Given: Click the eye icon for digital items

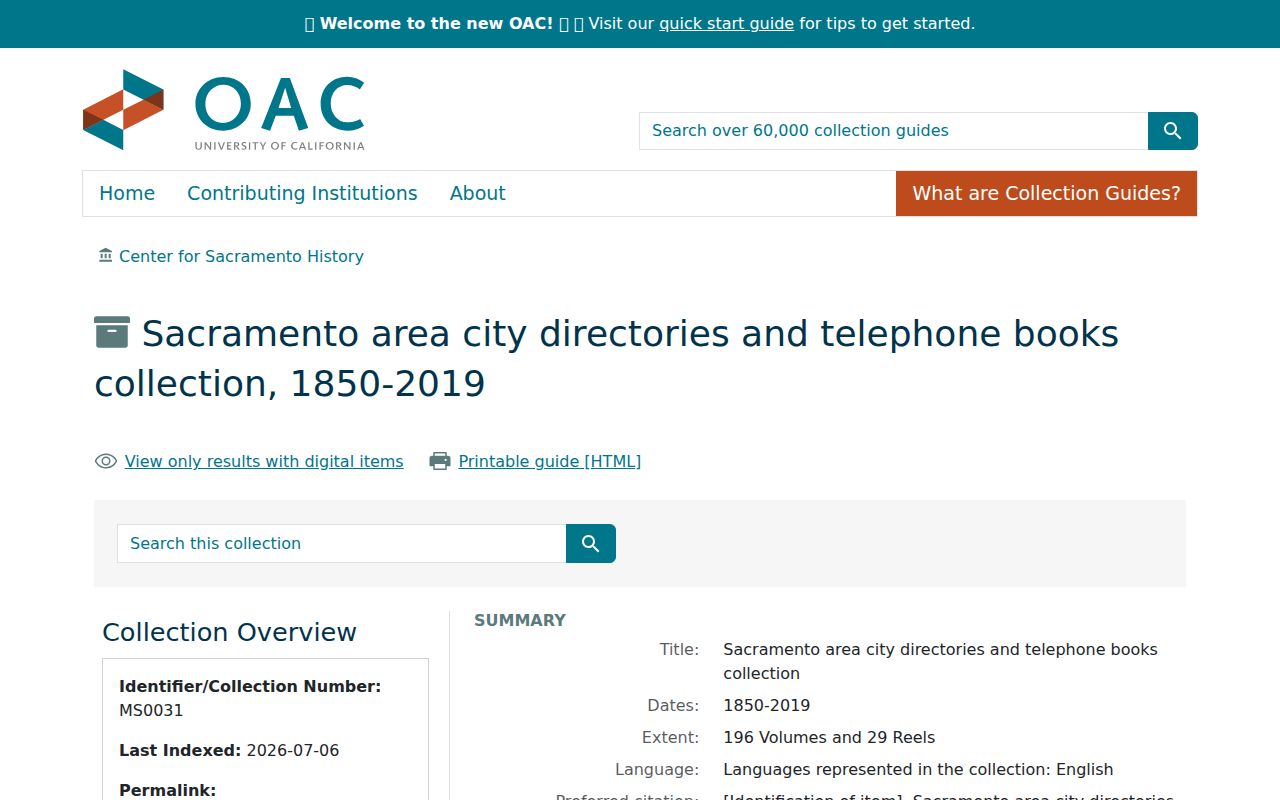Looking at the screenshot, I should click(x=106, y=461).
